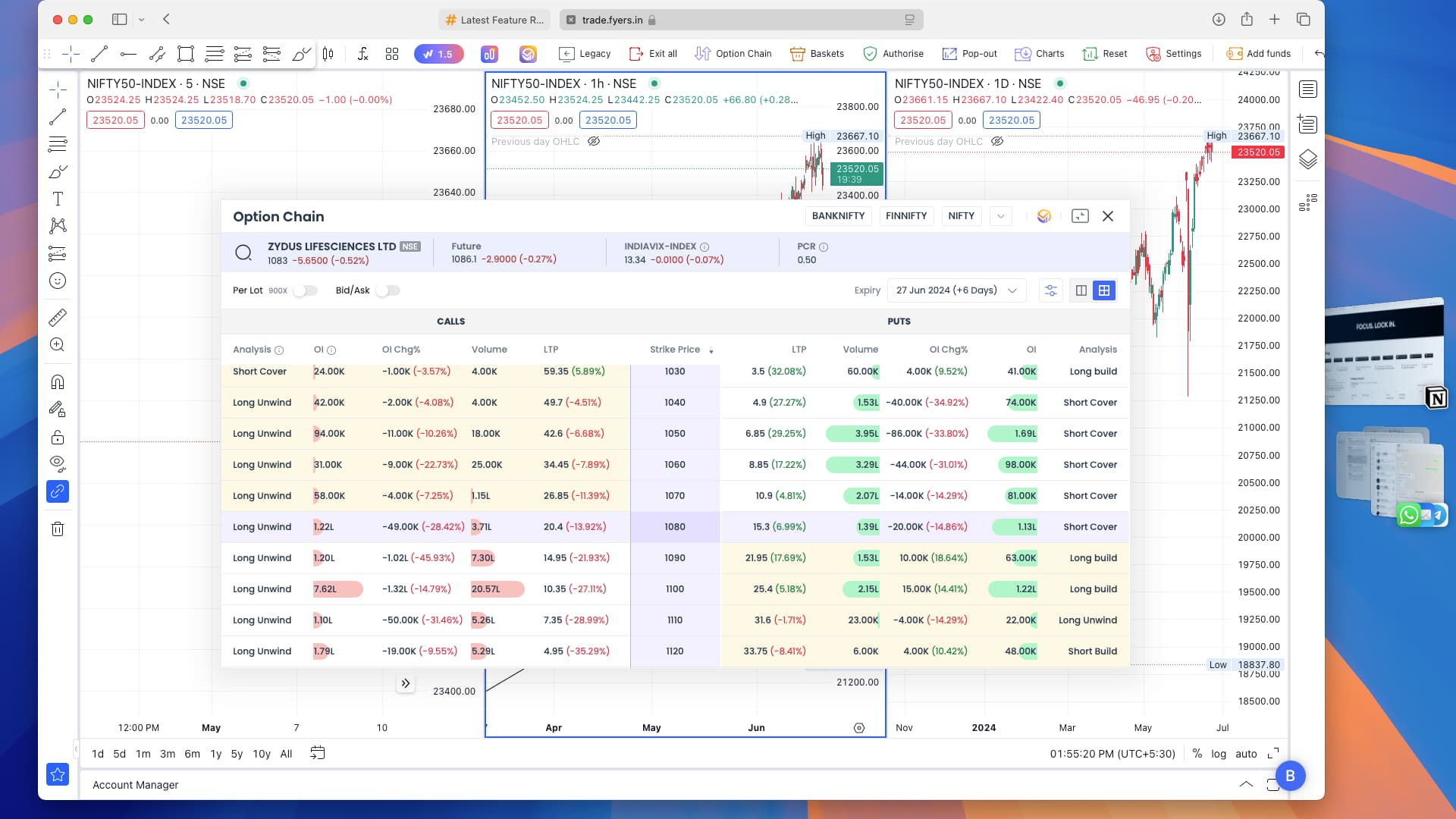Click the Option Chain toolbar button
Screen dimensions: 1456x819
click(x=733, y=54)
